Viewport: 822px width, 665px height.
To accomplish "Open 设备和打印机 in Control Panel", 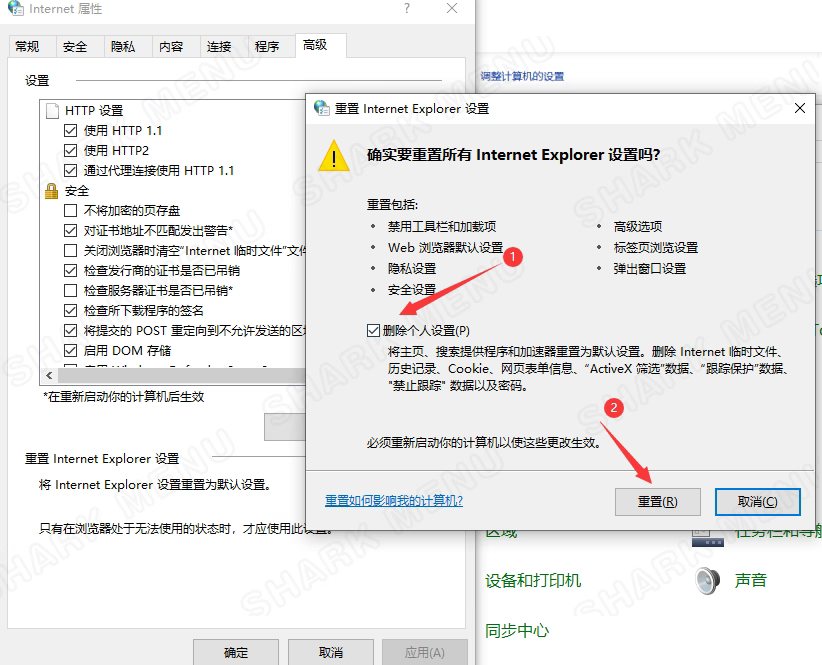I will point(533,581).
